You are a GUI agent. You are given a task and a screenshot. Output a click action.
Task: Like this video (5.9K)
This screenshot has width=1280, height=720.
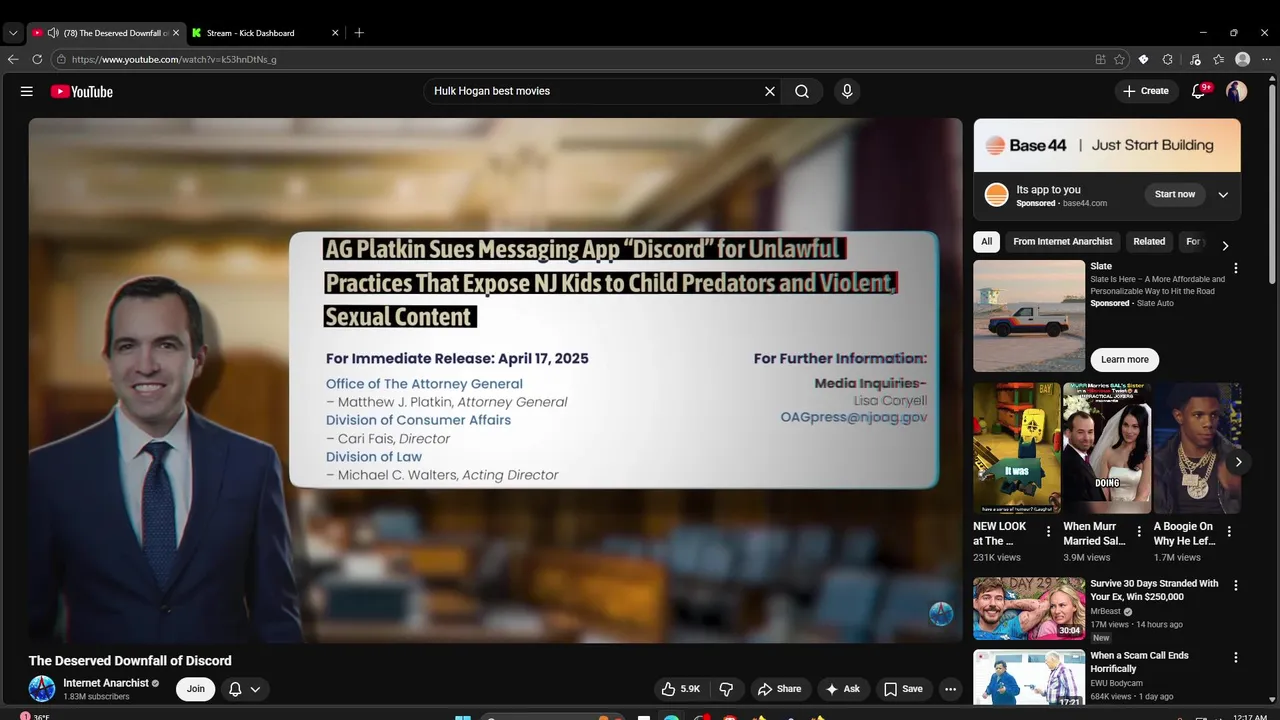coord(681,689)
